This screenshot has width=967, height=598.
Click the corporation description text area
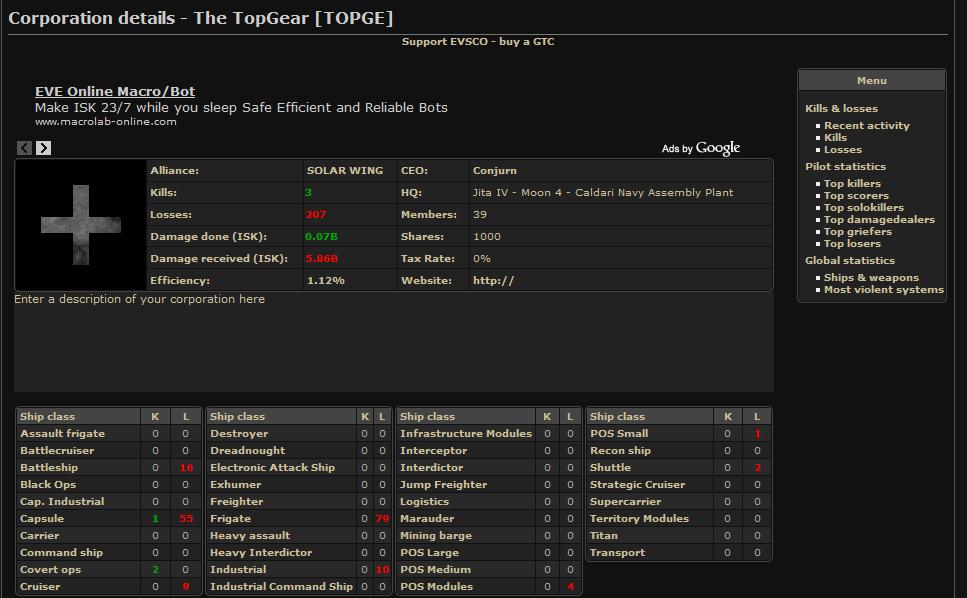[393, 342]
